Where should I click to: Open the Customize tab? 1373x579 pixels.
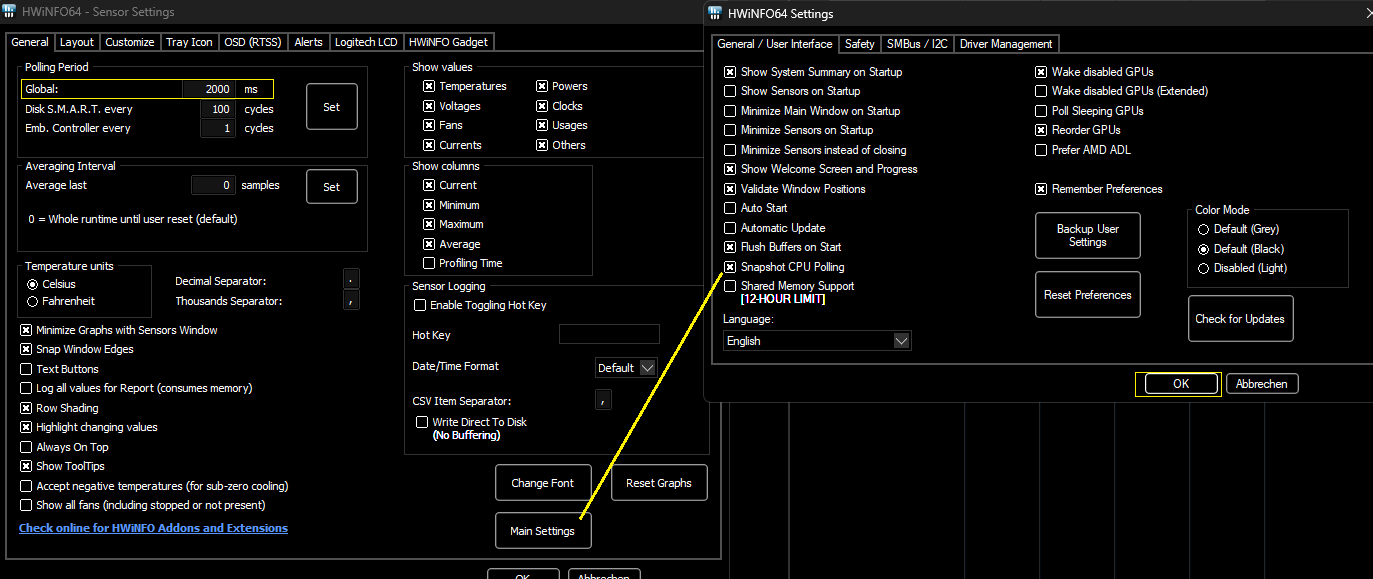(x=130, y=42)
